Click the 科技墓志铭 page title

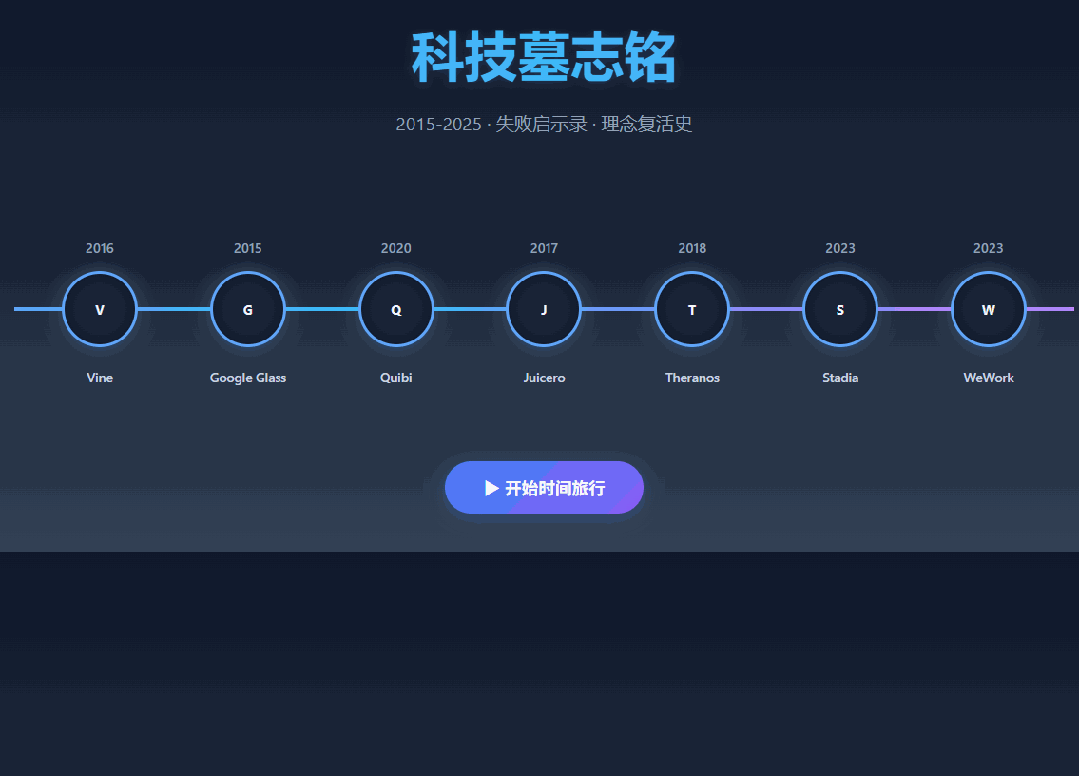click(544, 58)
